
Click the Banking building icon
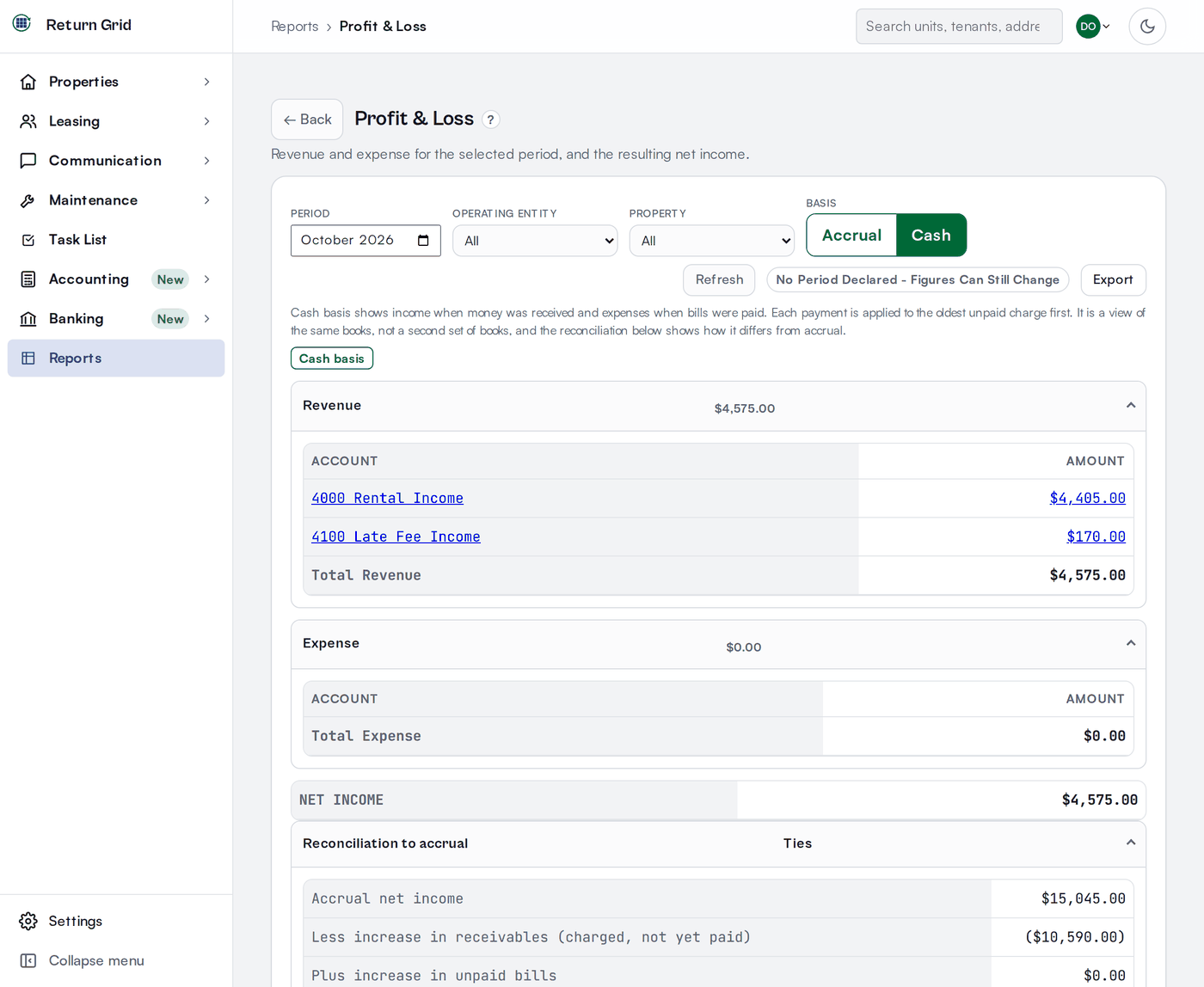click(28, 319)
